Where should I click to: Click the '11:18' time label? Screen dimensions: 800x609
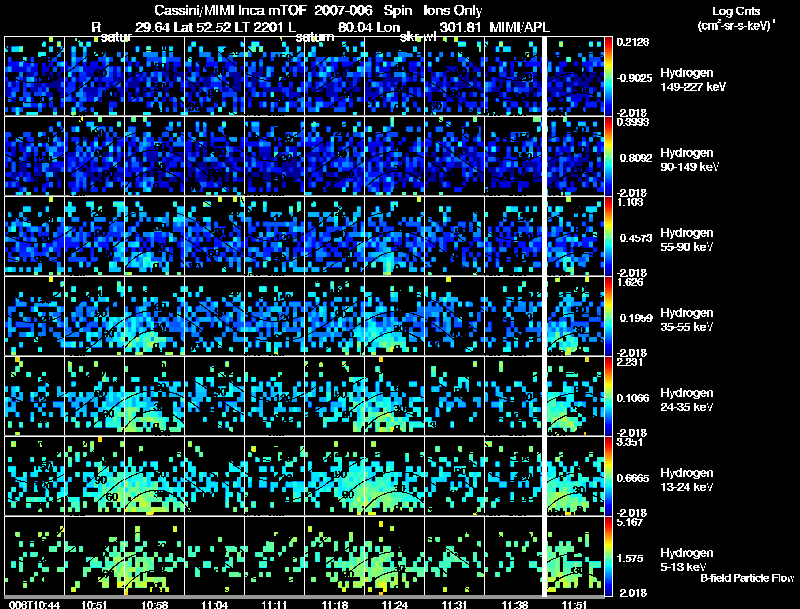point(335,605)
